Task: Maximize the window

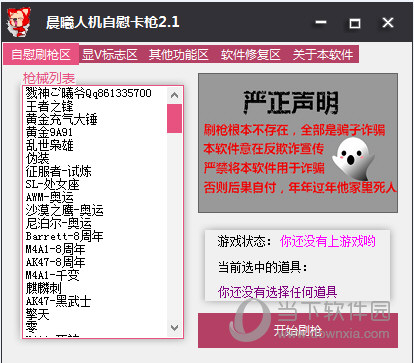Action: pyautogui.click(x=354, y=23)
